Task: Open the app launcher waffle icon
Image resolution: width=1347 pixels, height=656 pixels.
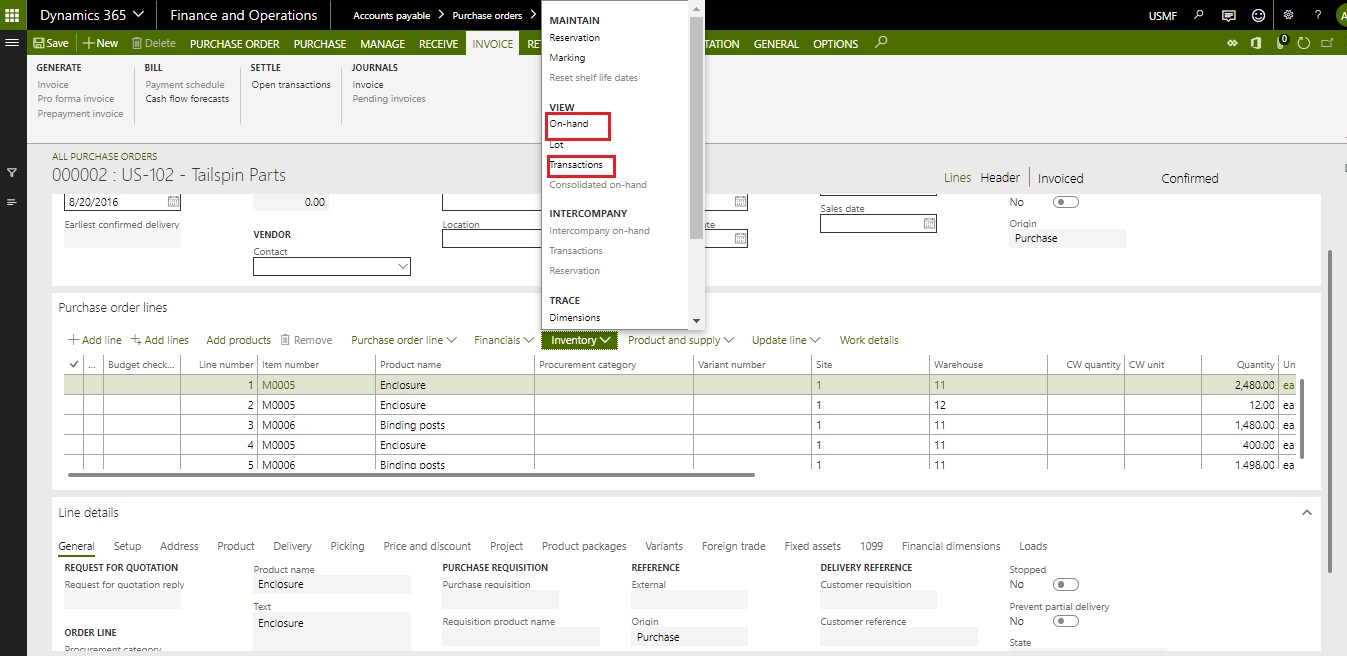Action: coord(12,15)
